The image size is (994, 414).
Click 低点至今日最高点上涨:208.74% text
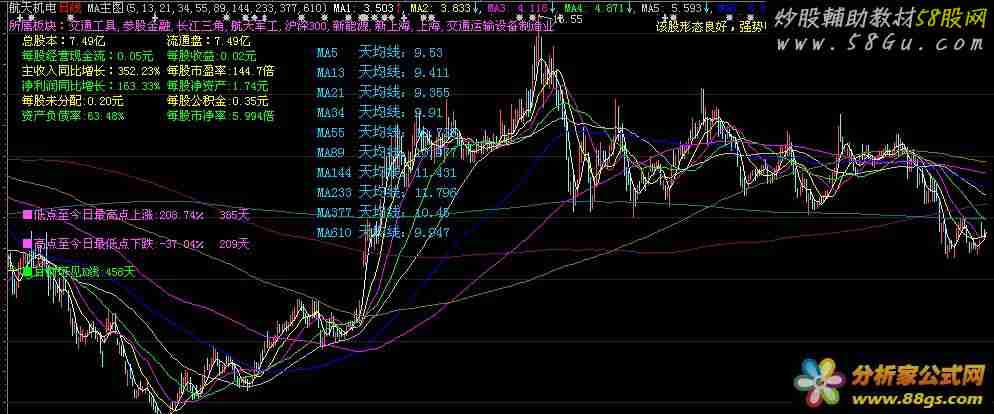point(118,215)
